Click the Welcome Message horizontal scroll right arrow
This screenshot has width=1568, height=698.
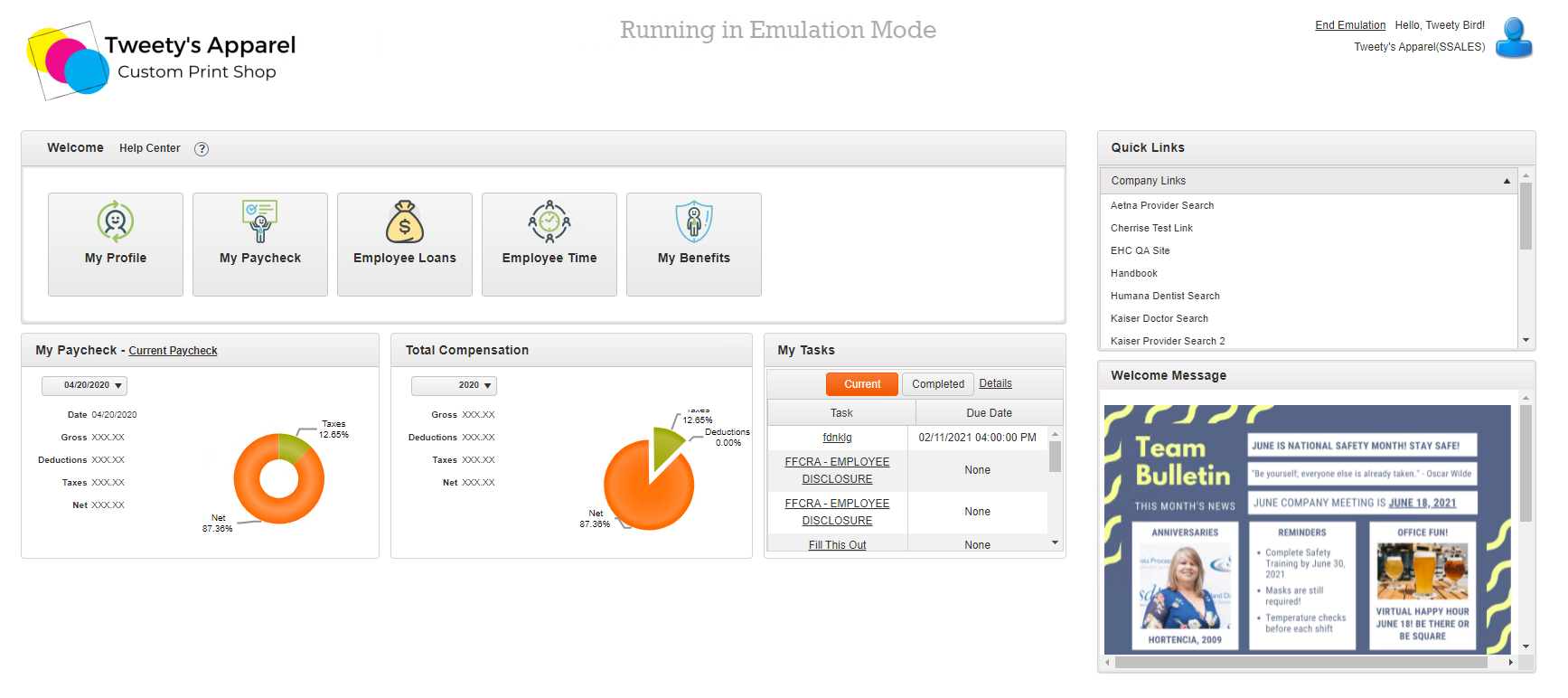pos(1510,663)
